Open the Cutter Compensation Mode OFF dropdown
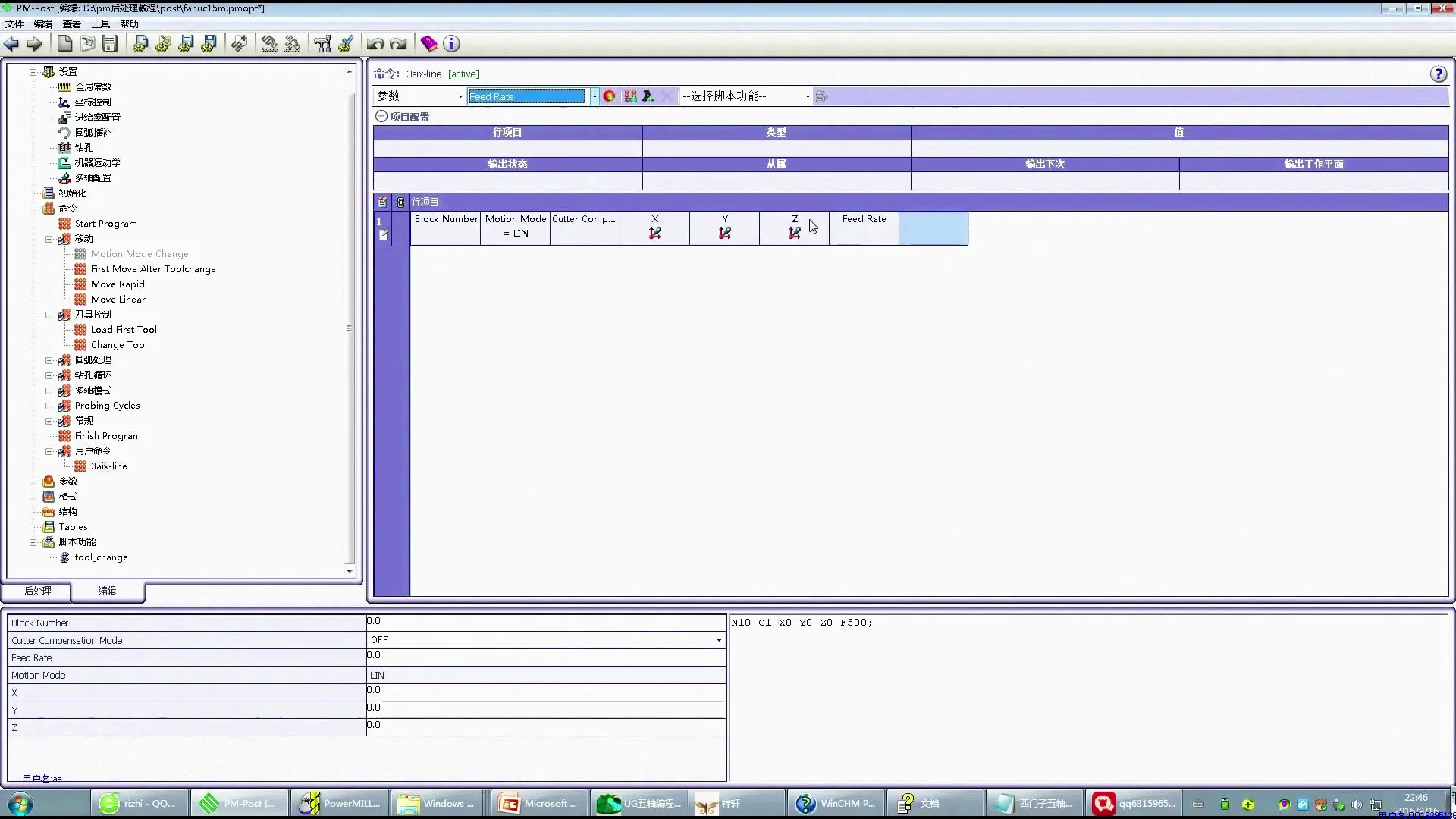The height and width of the screenshot is (819, 1456). coord(718,640)
